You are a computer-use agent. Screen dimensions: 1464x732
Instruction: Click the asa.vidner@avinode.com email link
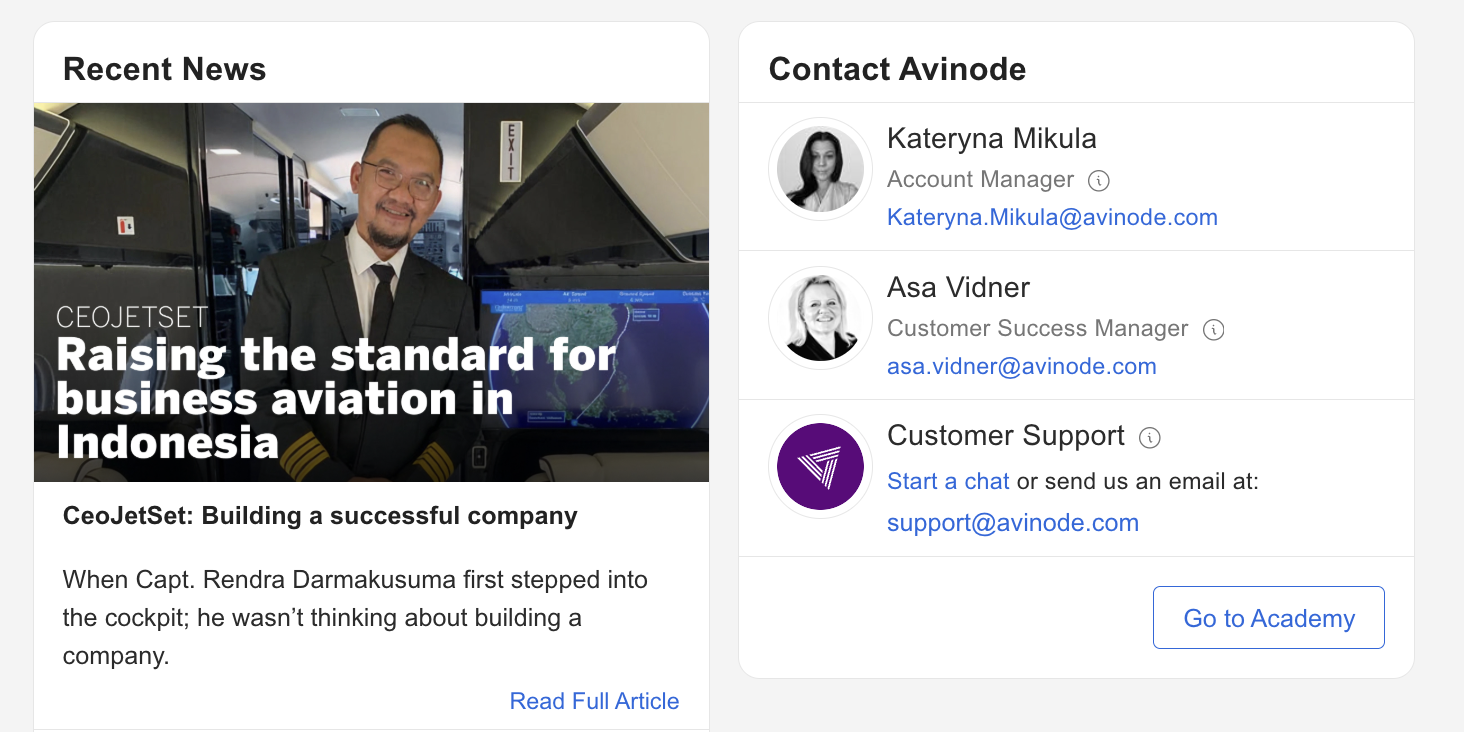(1021, 366)
